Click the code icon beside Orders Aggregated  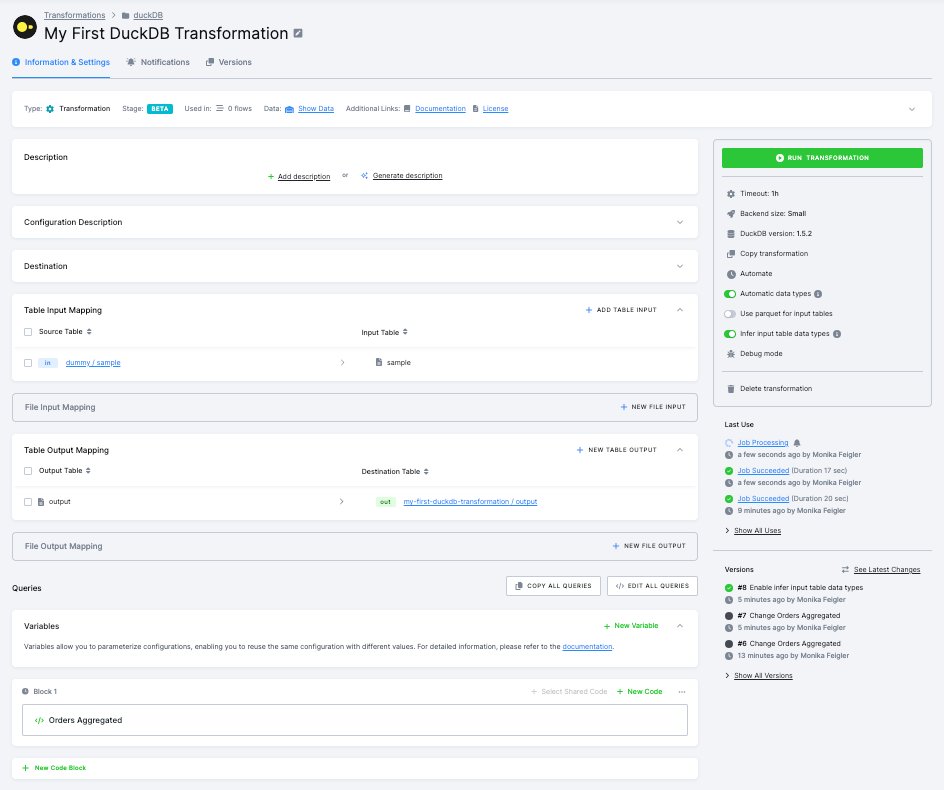point(39,720)
